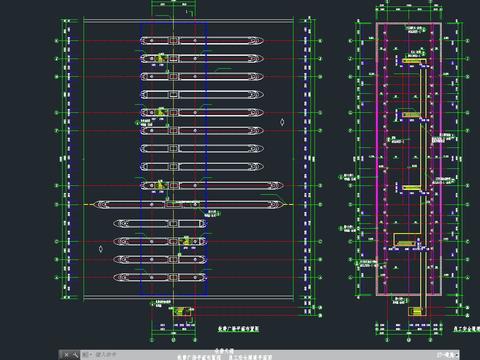The image size is (480, 360).
Task: Close the command line with its X button
Action: click(x=66, y=355)
